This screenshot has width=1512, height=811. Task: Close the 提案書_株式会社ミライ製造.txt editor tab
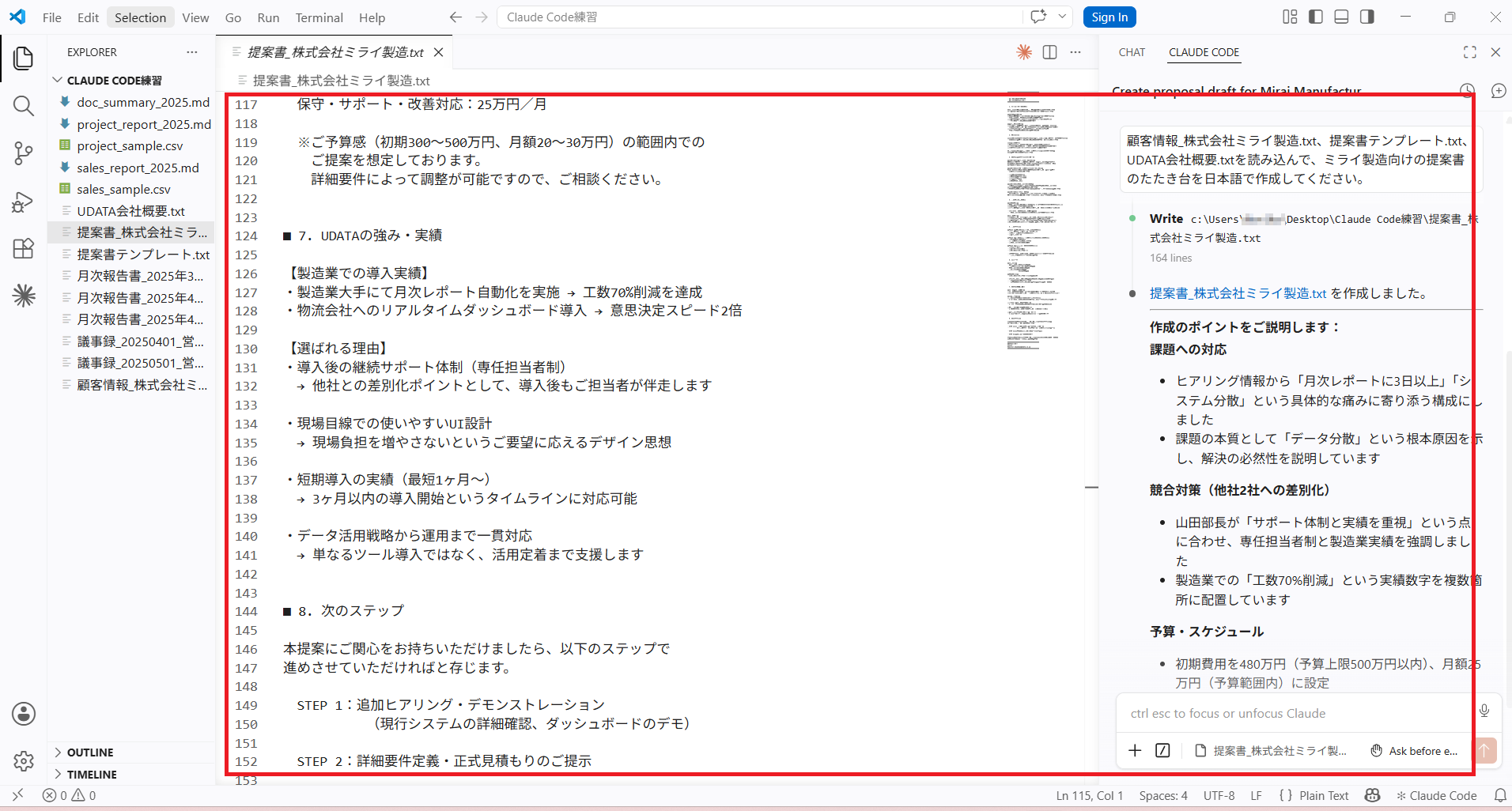pyautogui.click(x=439, y=52)
